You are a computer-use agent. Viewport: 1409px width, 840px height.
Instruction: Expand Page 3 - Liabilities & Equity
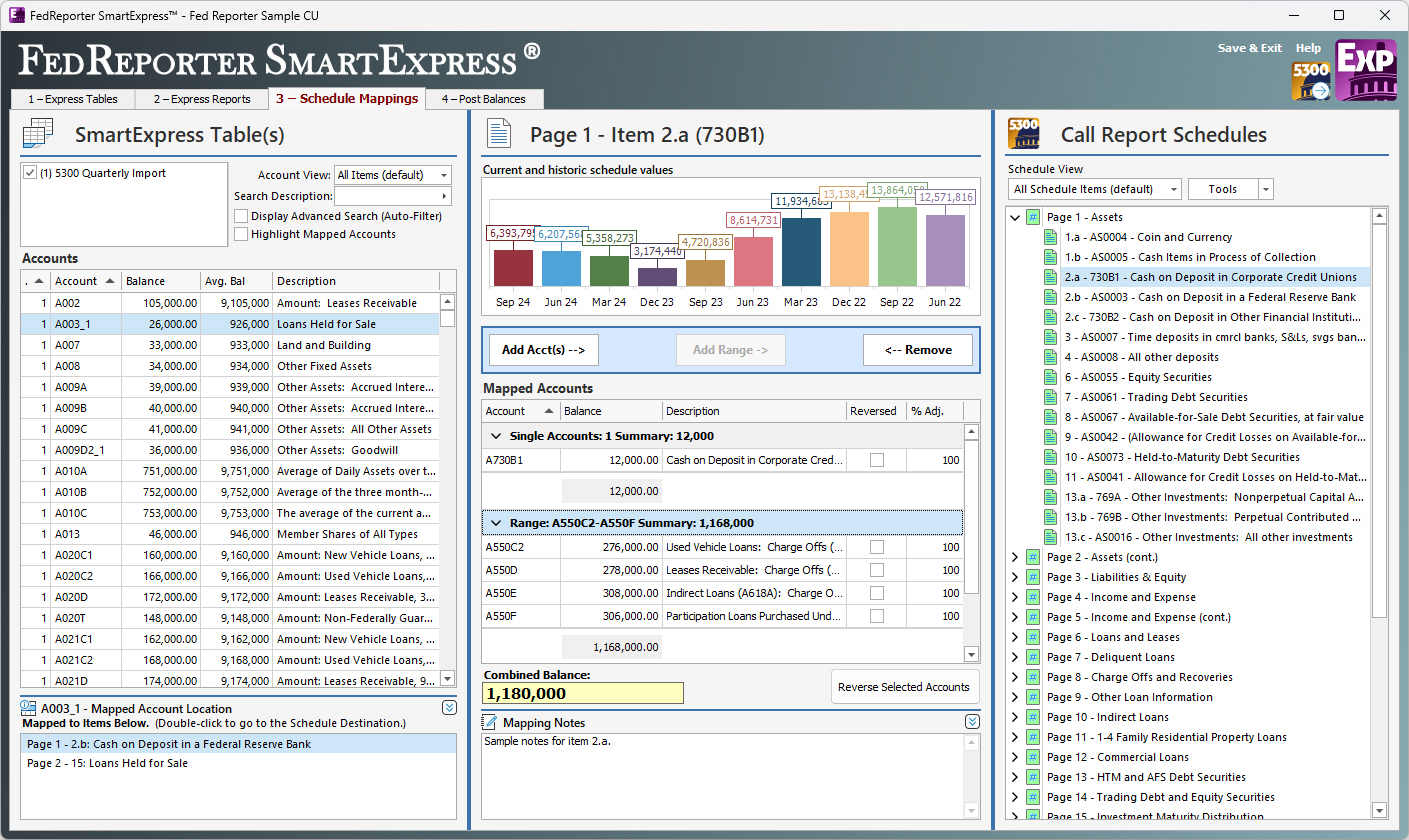pyautogui.click(x=1015, y=577)
